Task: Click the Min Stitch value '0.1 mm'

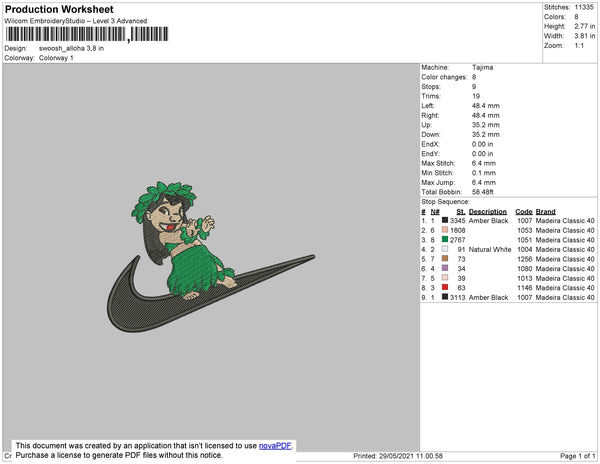Action: coord(484,173)
